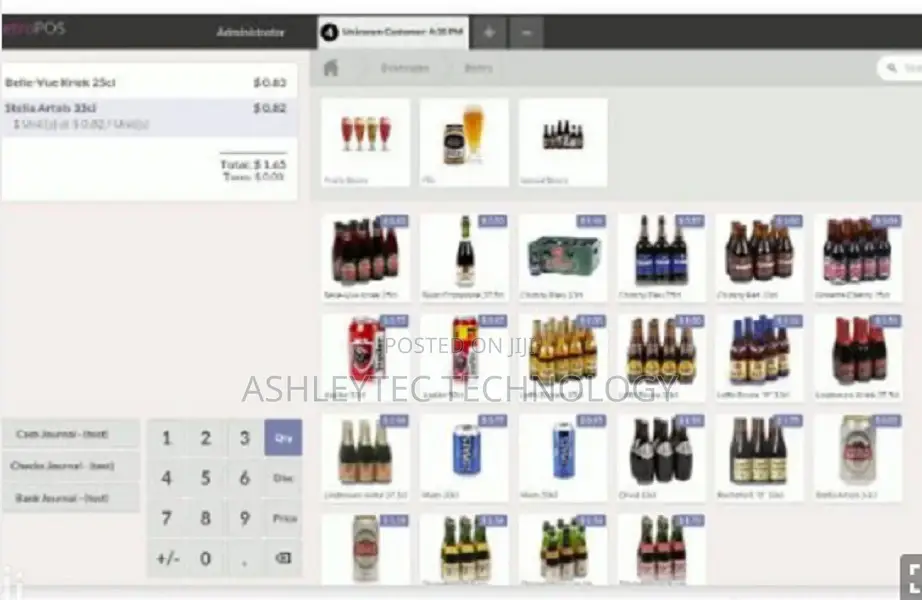Tap numpad key 6
This screenshot has height=600, width=922.
(244, 478)
